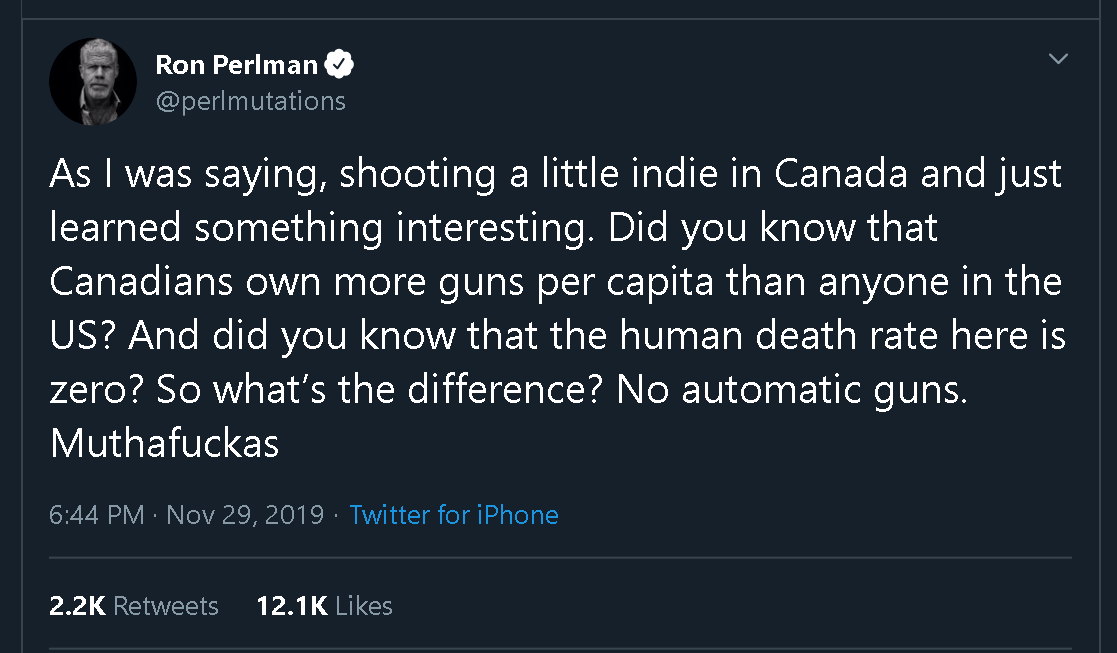Click the word "Canada" in the tweet
This screenshot has height=653, width=1117.
[841, 174]
